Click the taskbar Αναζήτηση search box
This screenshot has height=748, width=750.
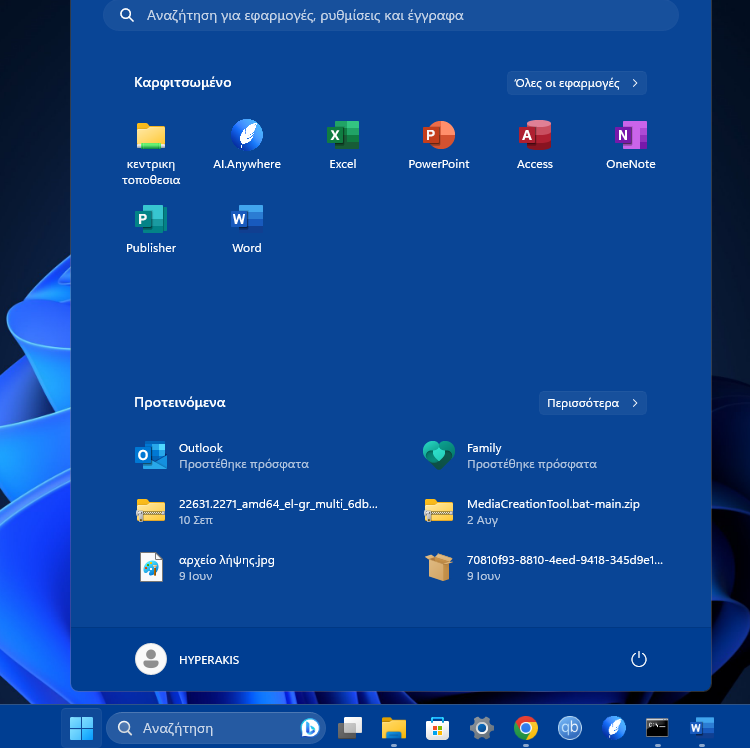click(x=216, y=728)
